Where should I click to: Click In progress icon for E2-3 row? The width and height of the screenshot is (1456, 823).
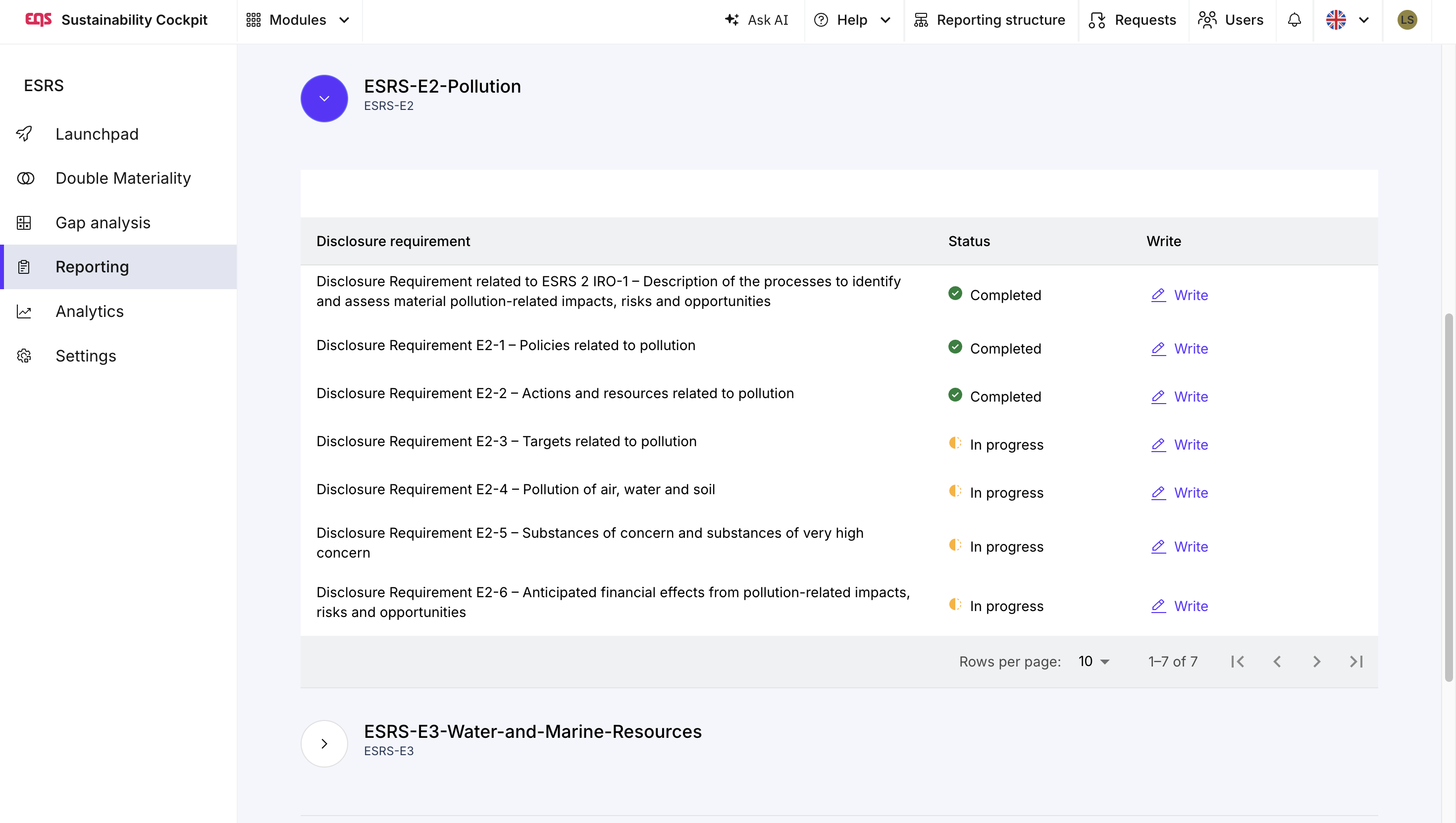pos(955,443)
